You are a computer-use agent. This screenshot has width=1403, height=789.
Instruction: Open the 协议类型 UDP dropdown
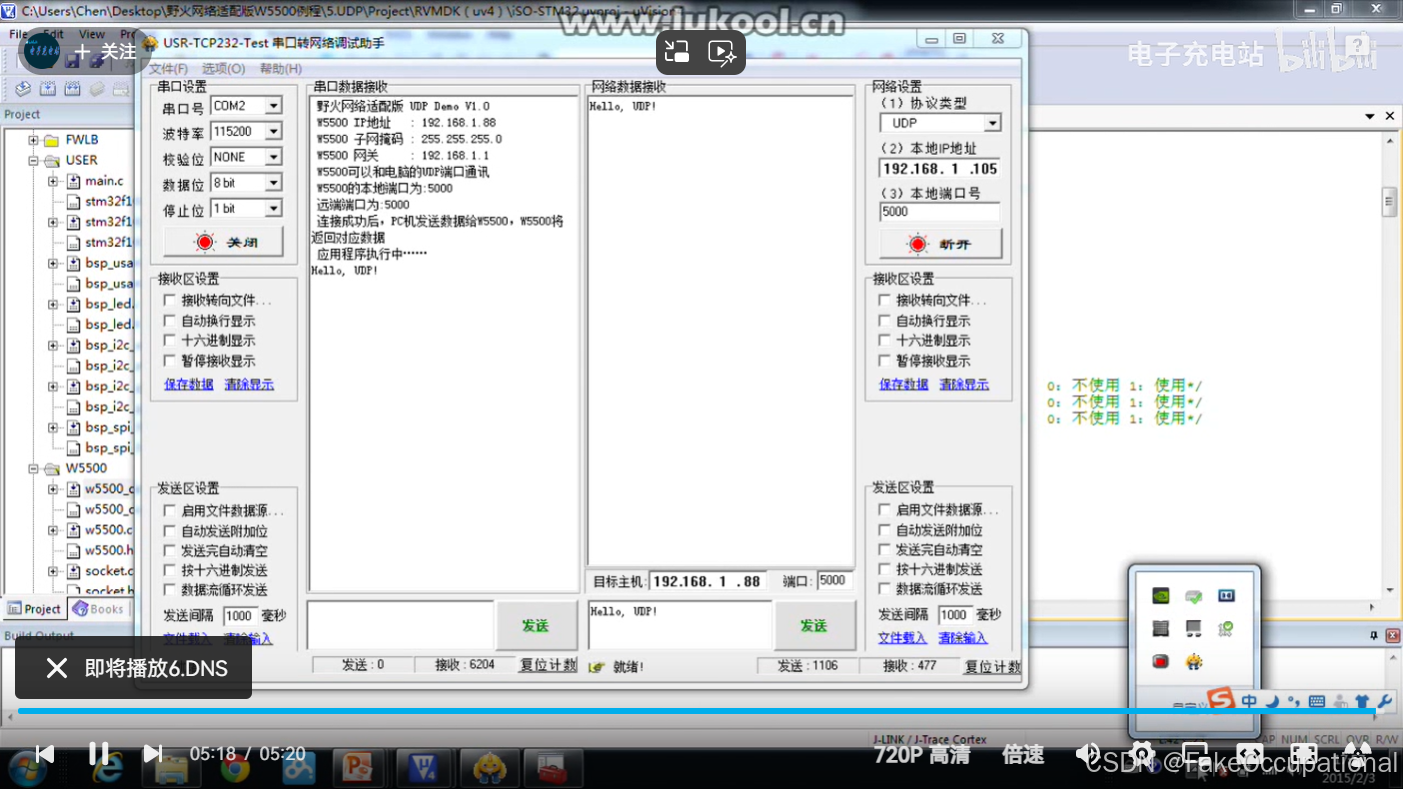pyautogui.click(x=992, y=123)
